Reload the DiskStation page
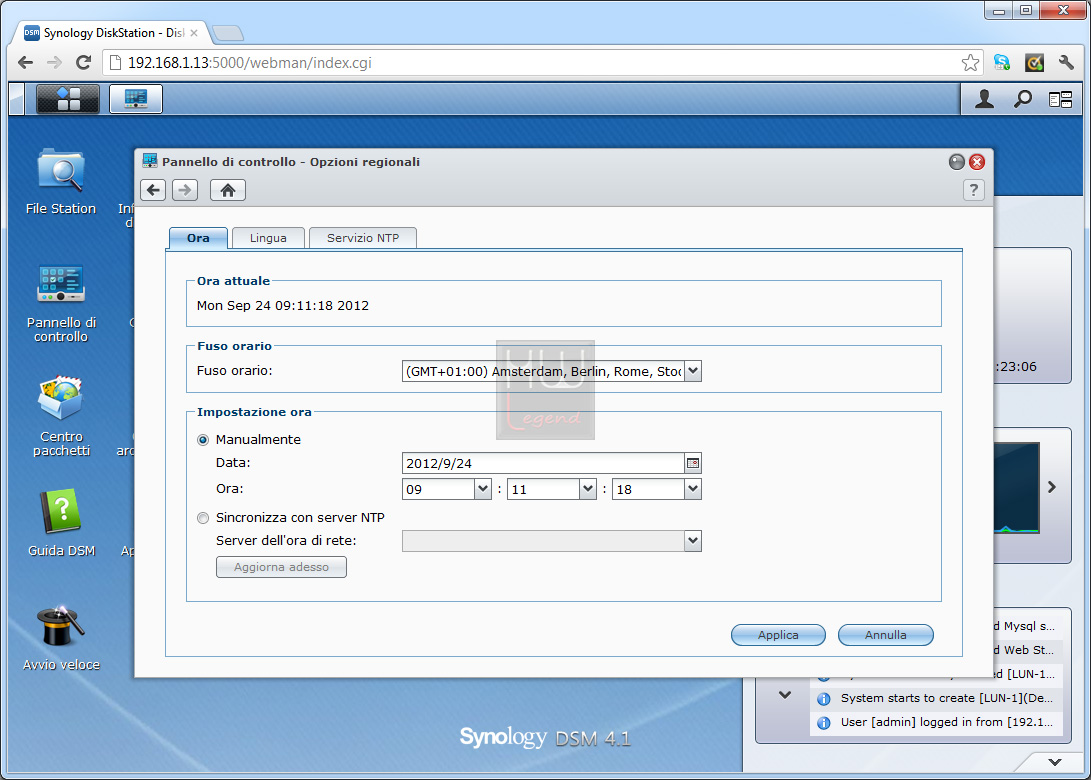 (83, 63)
